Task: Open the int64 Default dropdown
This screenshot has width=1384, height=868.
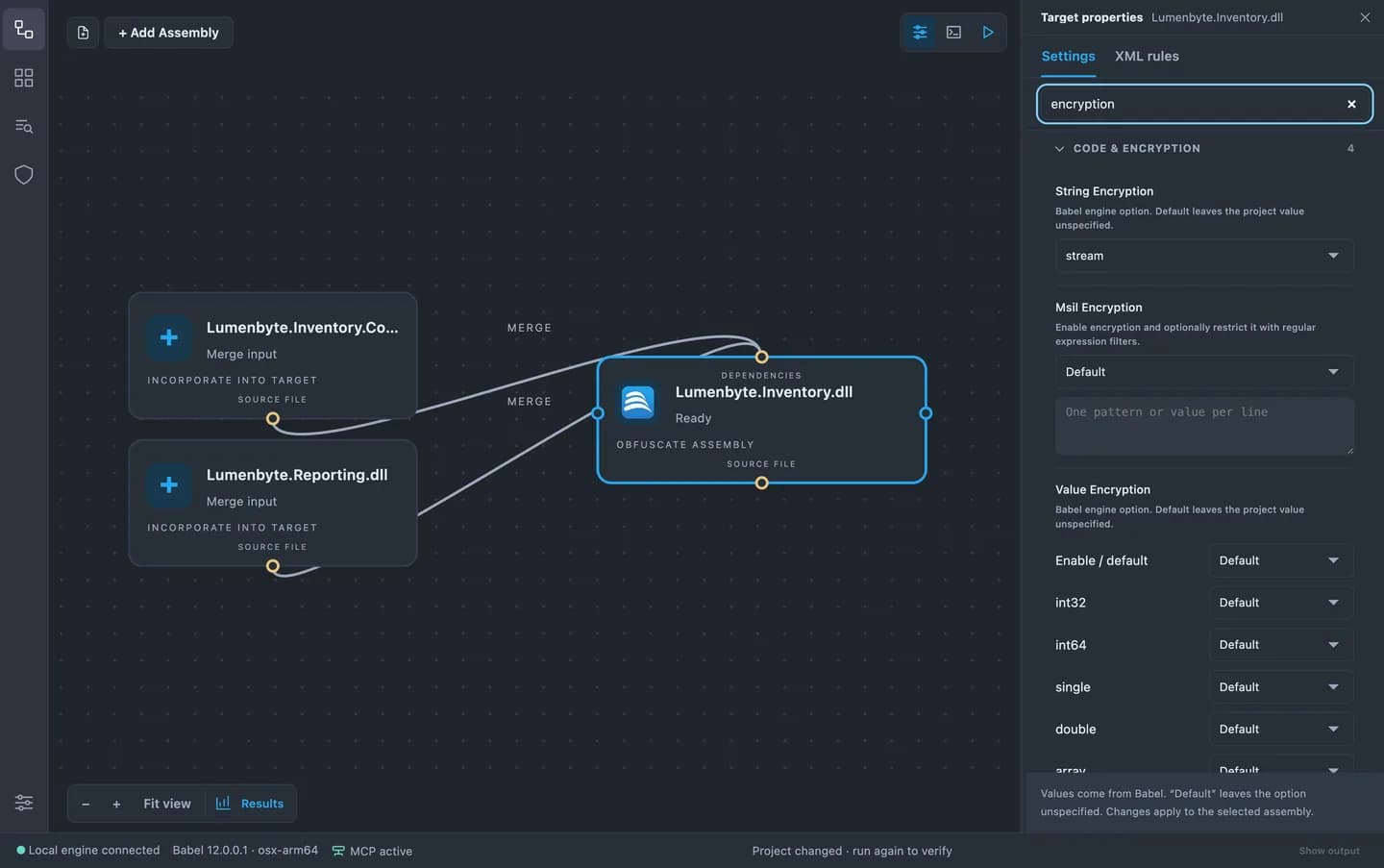Action: (1281, 645)
